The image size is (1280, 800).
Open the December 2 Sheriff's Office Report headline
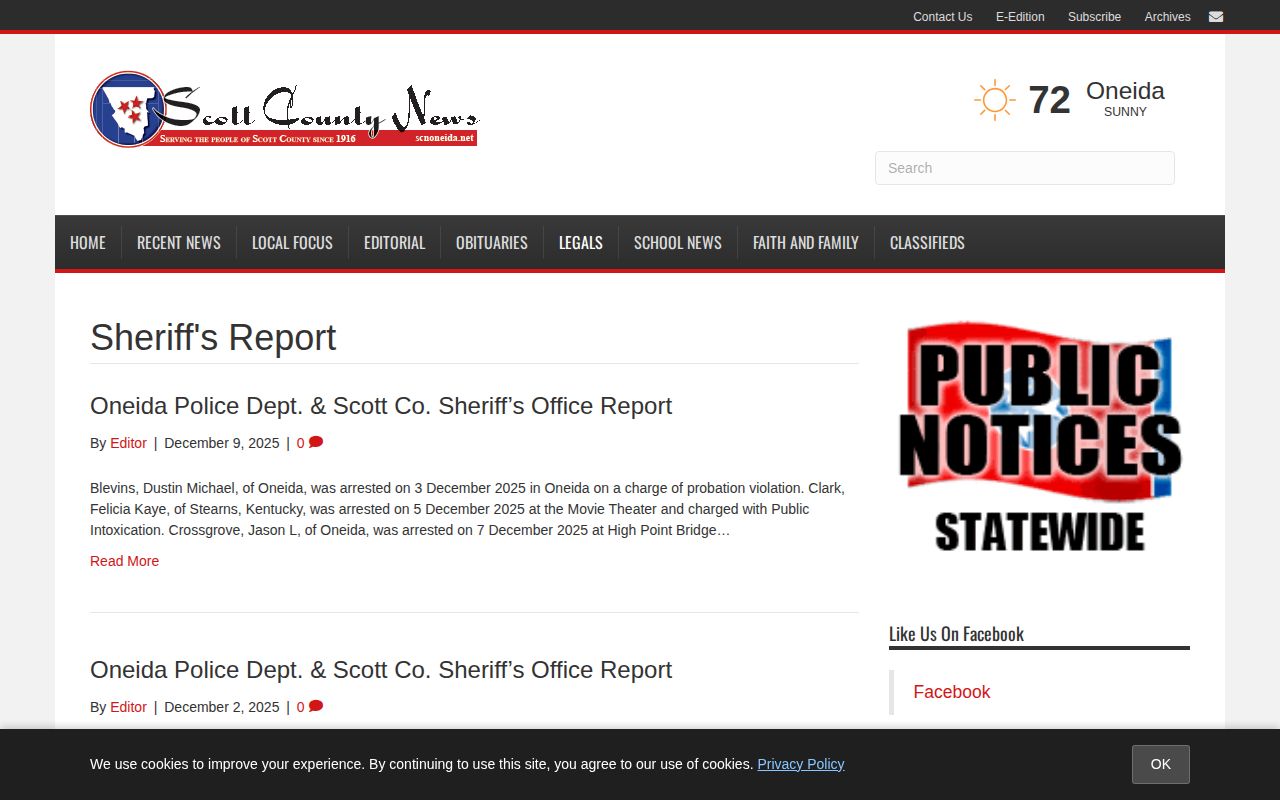pyautogui.click(x=381, y=670)
